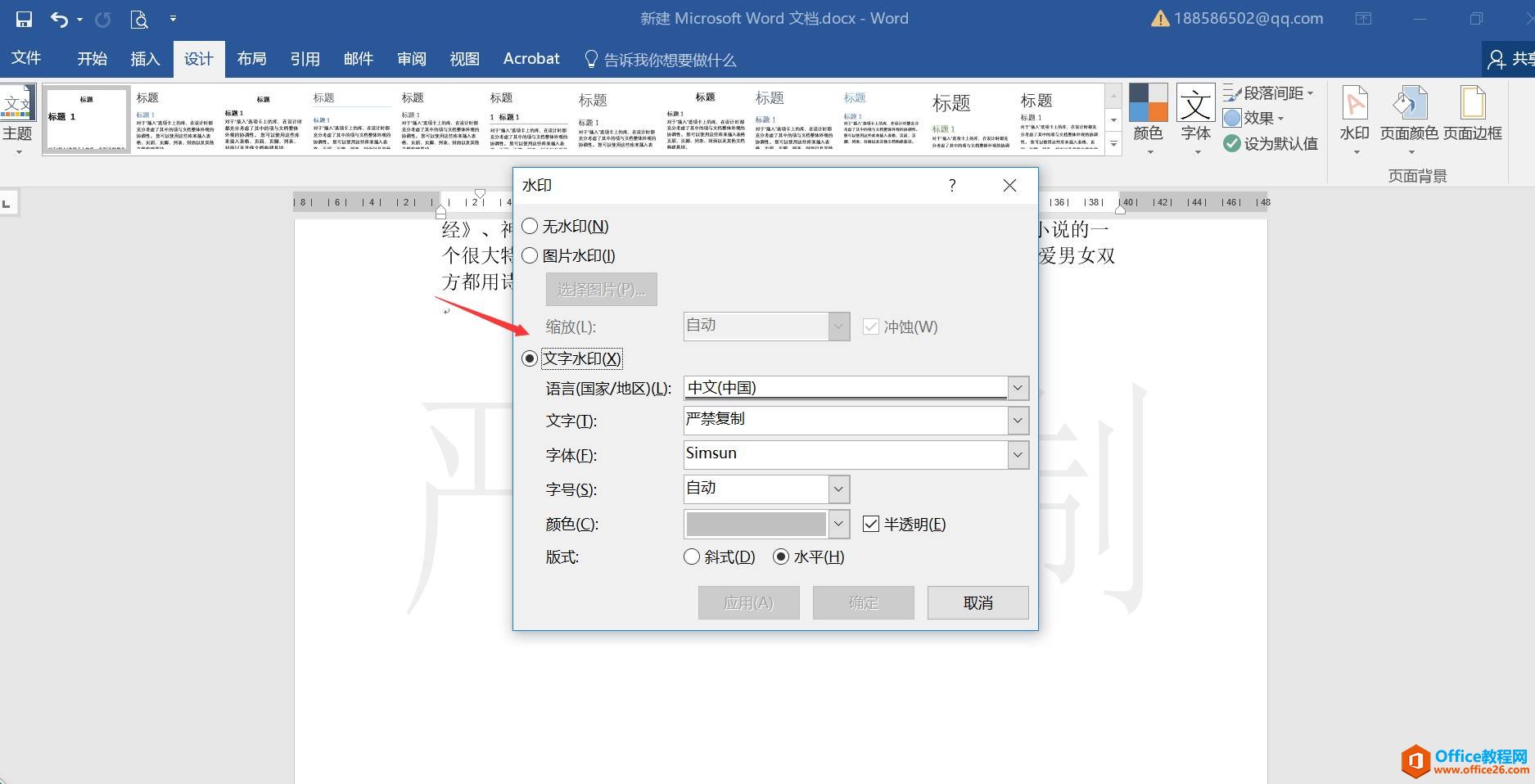Screen dimensions: 1535x784
Task: Open the 页面颜色 (Page Color) icon
Action: coord(1410,115)
